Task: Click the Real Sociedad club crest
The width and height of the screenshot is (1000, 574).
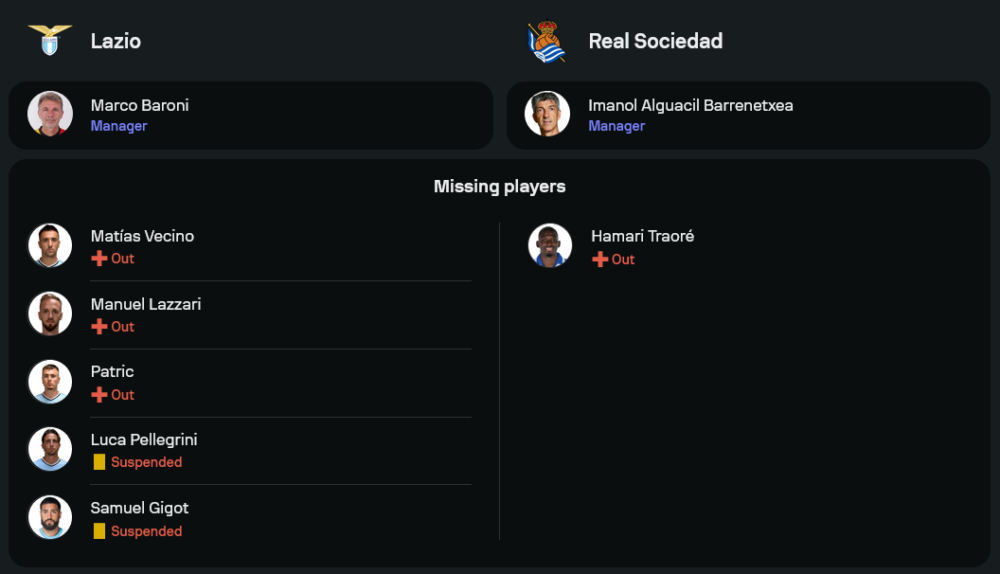Action: click(547, 41)
